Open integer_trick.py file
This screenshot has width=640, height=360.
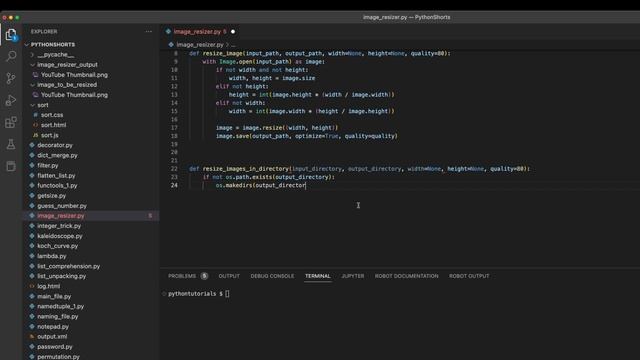coord(59,226)
